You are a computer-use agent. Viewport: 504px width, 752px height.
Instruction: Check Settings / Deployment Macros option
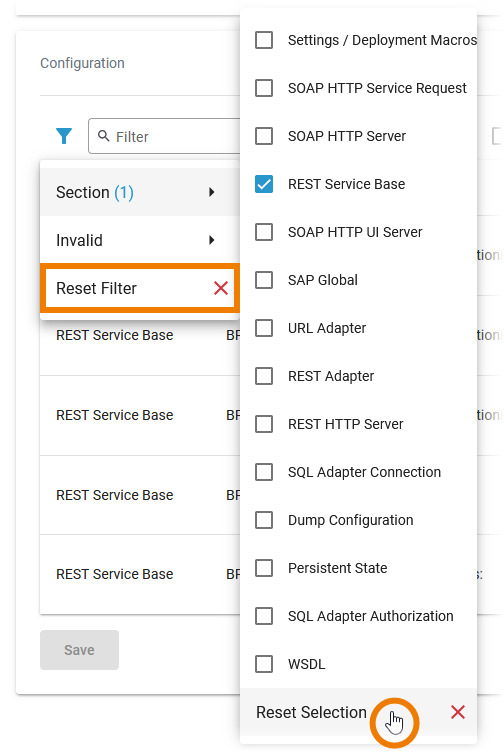tap(264, 40)
